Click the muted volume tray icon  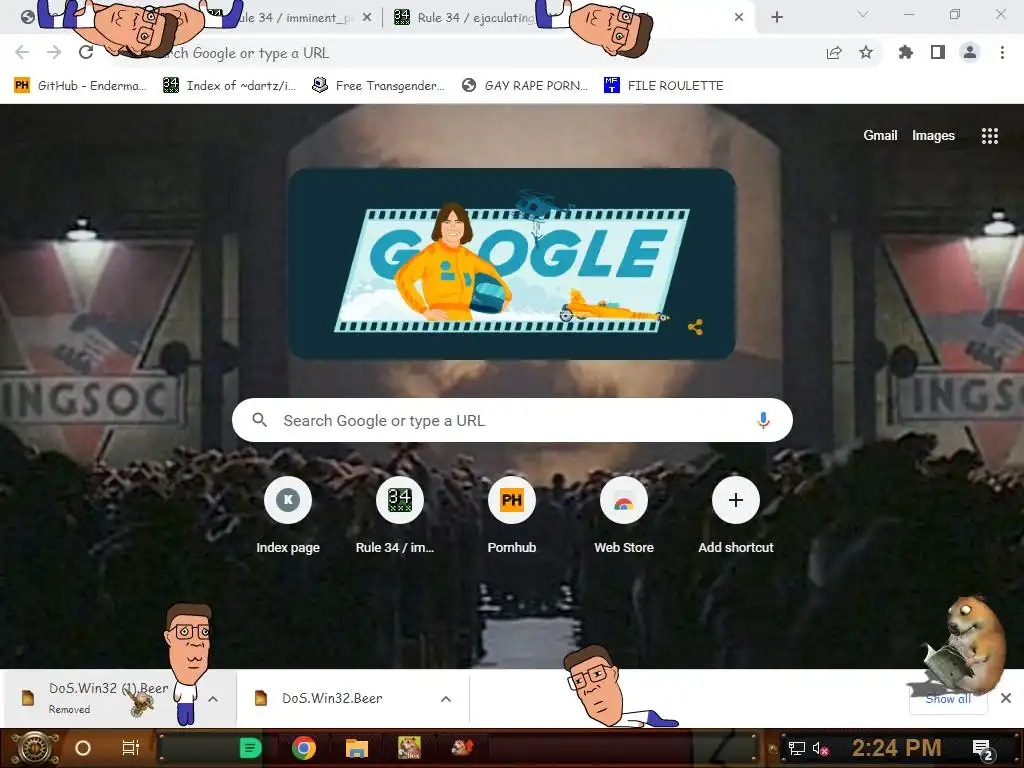(x=820, y=748)
